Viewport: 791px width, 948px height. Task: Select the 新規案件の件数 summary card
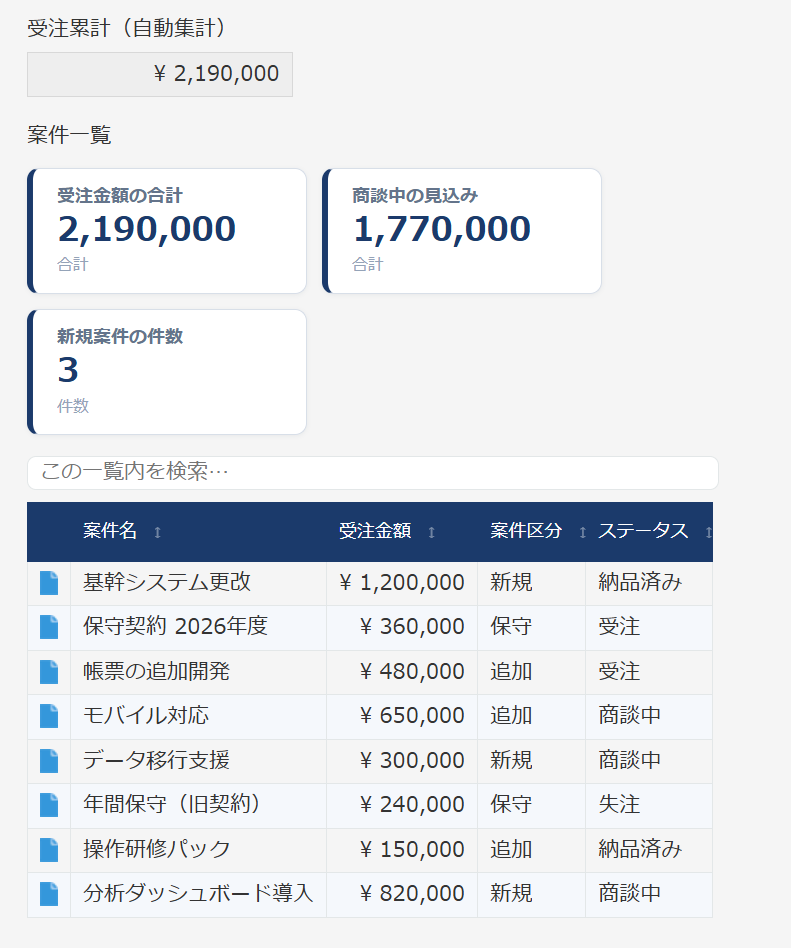pos(167,372)
